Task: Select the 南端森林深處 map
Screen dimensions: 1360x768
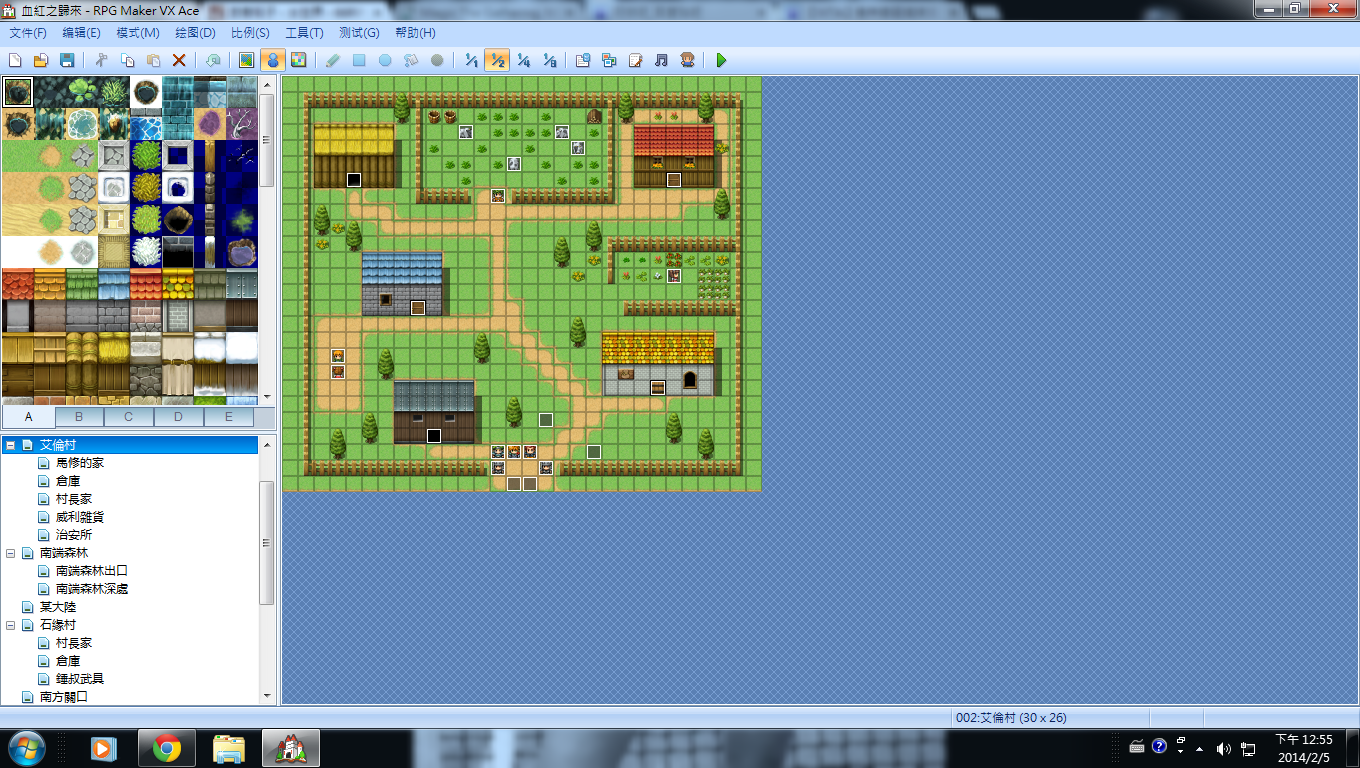Action: [x=92, y=589]
